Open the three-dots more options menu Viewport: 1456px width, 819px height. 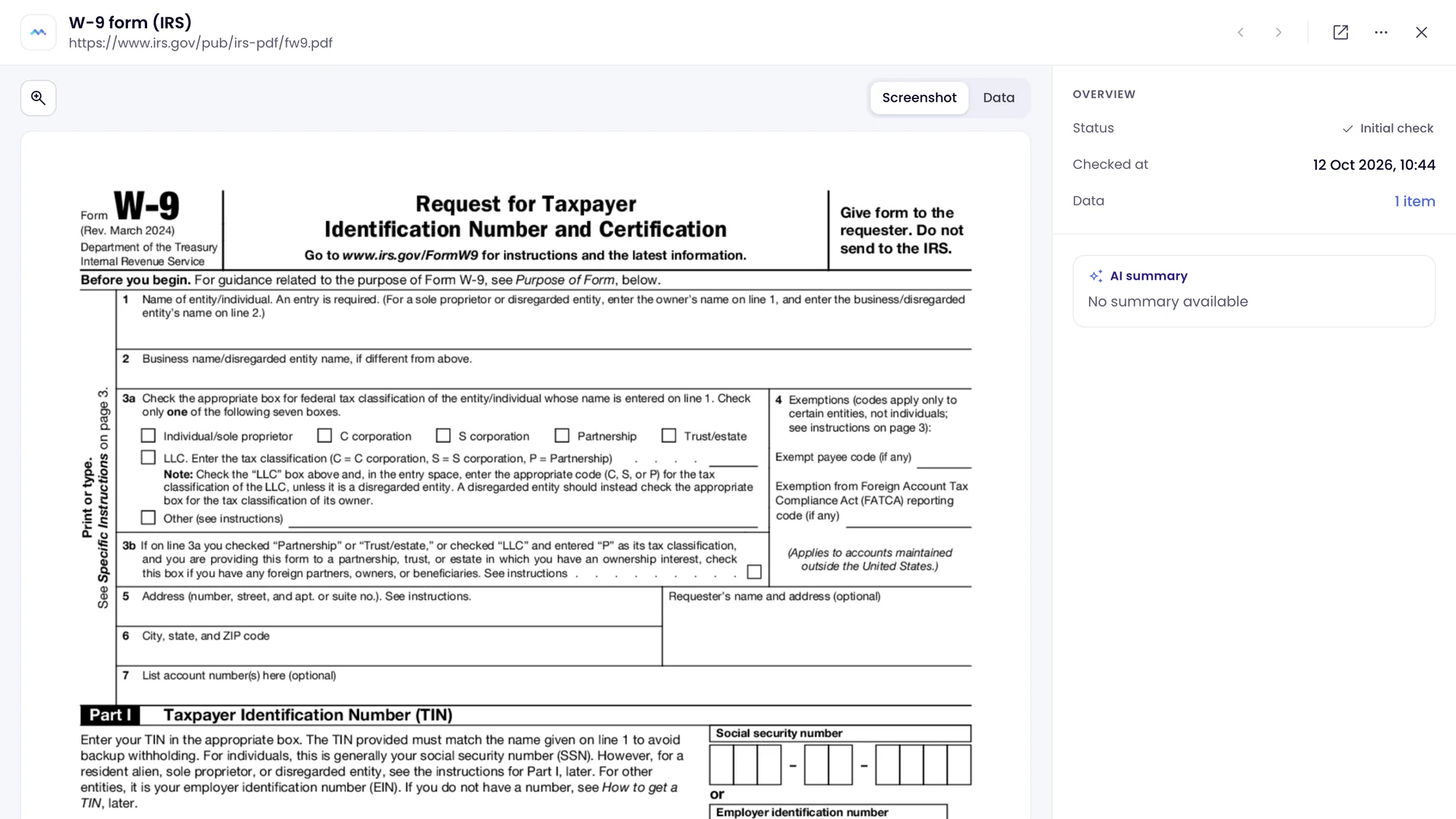pyautogui.click(x=1381, y=32)
